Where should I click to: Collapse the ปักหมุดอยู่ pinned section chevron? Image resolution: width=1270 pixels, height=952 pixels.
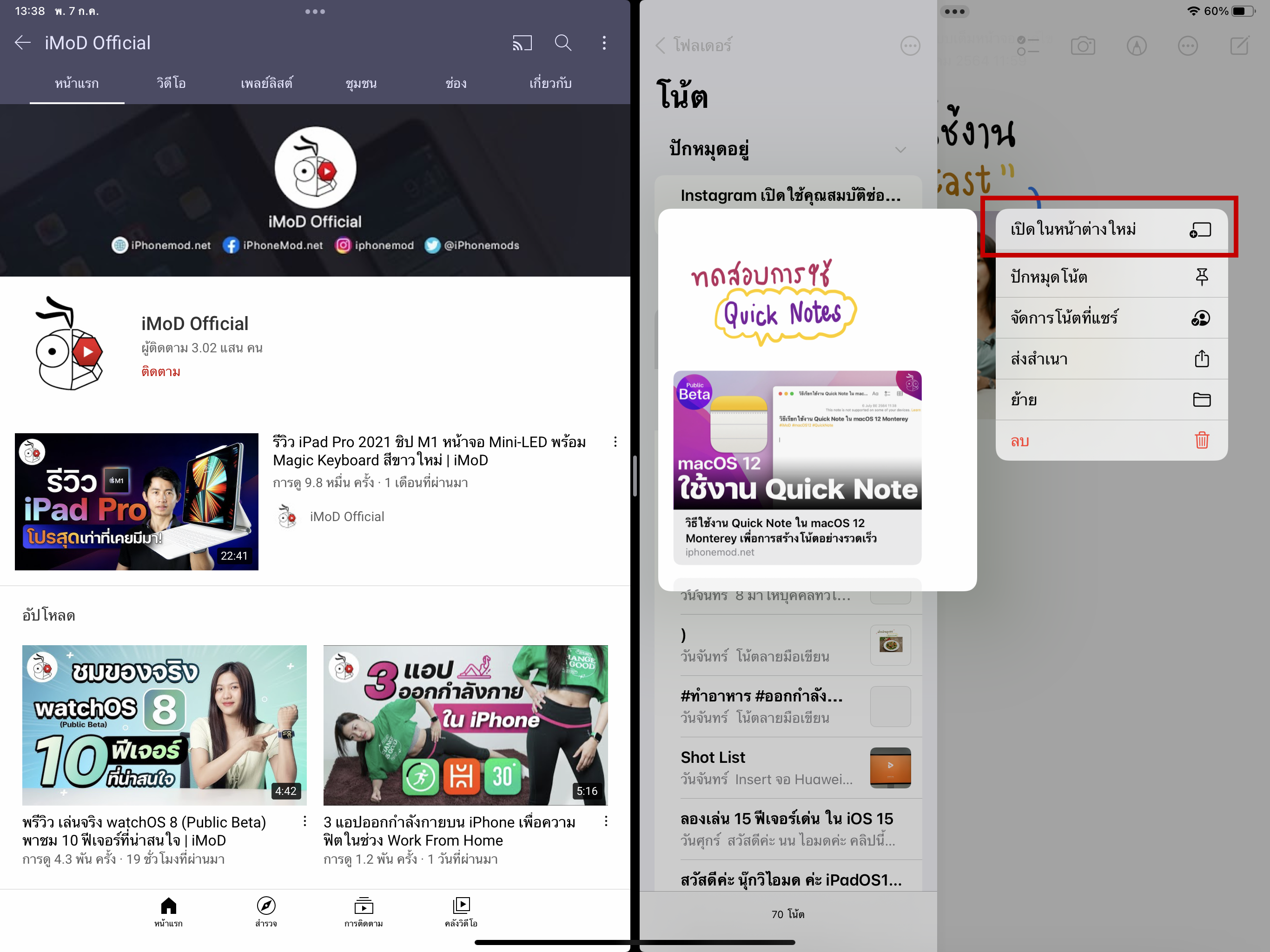[900, 150]
